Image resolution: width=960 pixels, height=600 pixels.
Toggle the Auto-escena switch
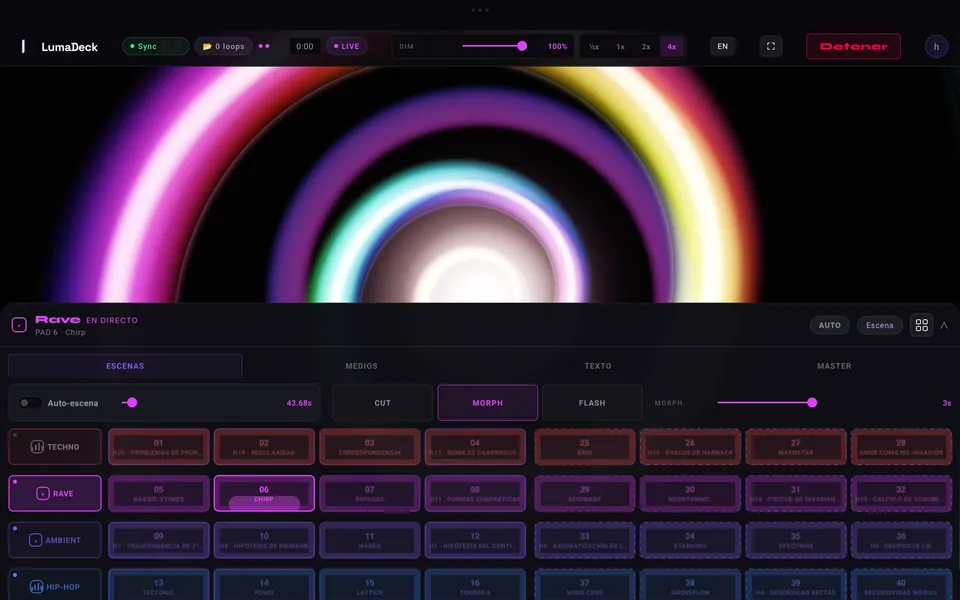click(29, 403)
